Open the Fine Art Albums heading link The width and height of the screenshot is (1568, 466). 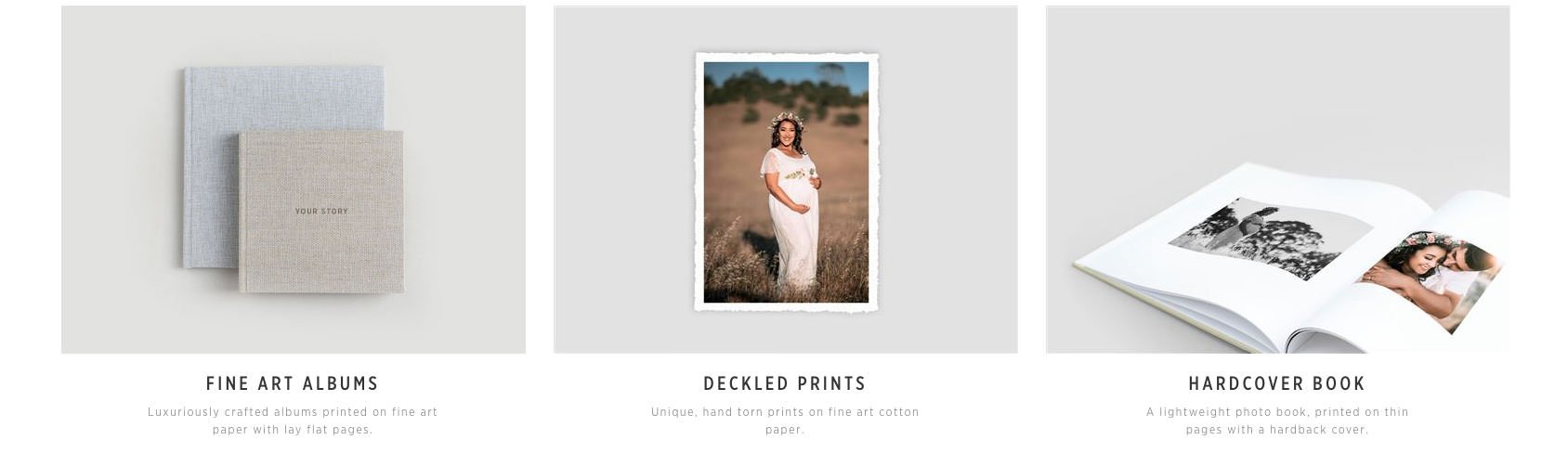[x=293, y=383]
